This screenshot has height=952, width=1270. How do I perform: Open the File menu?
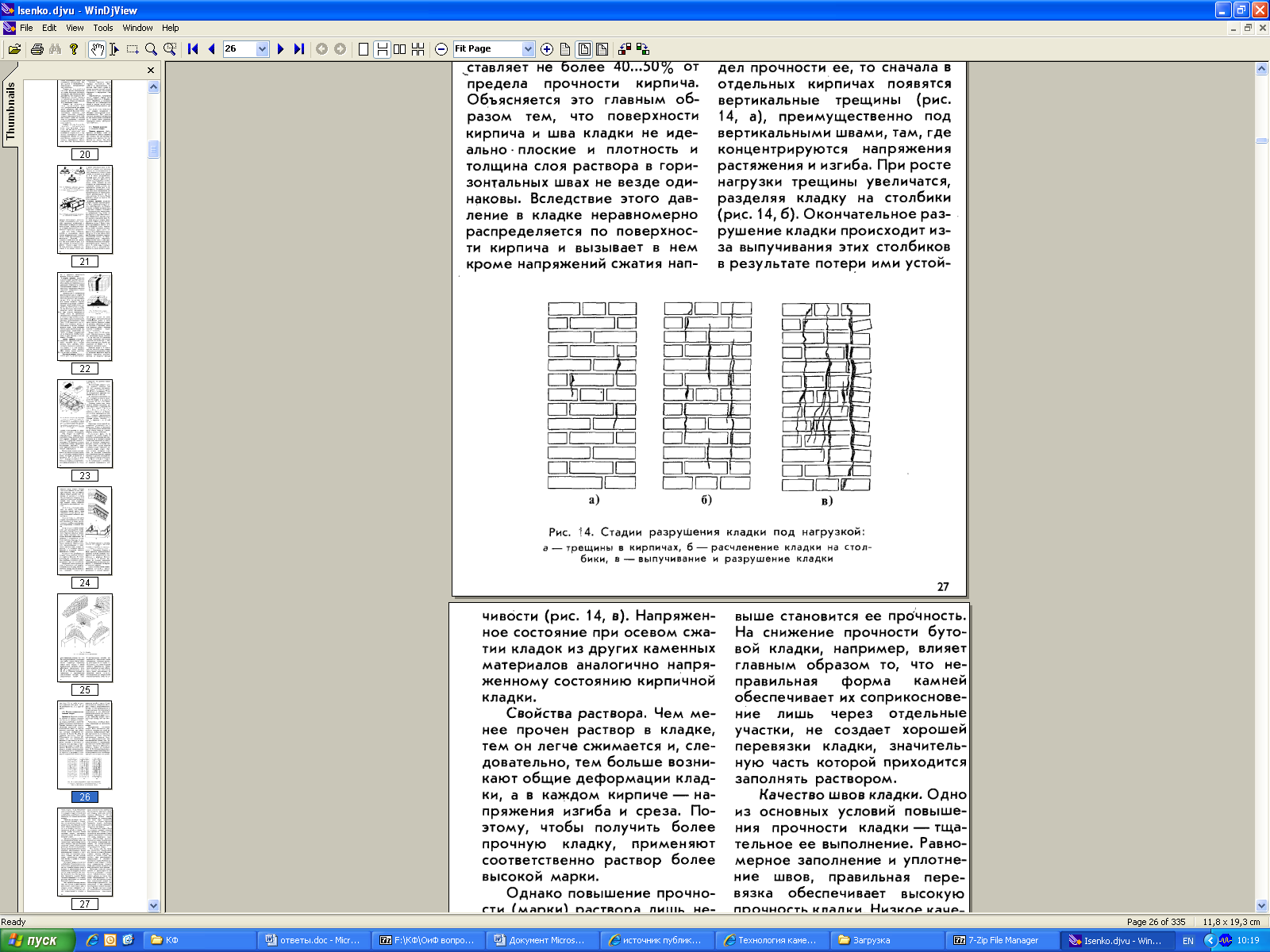[26, 28]
